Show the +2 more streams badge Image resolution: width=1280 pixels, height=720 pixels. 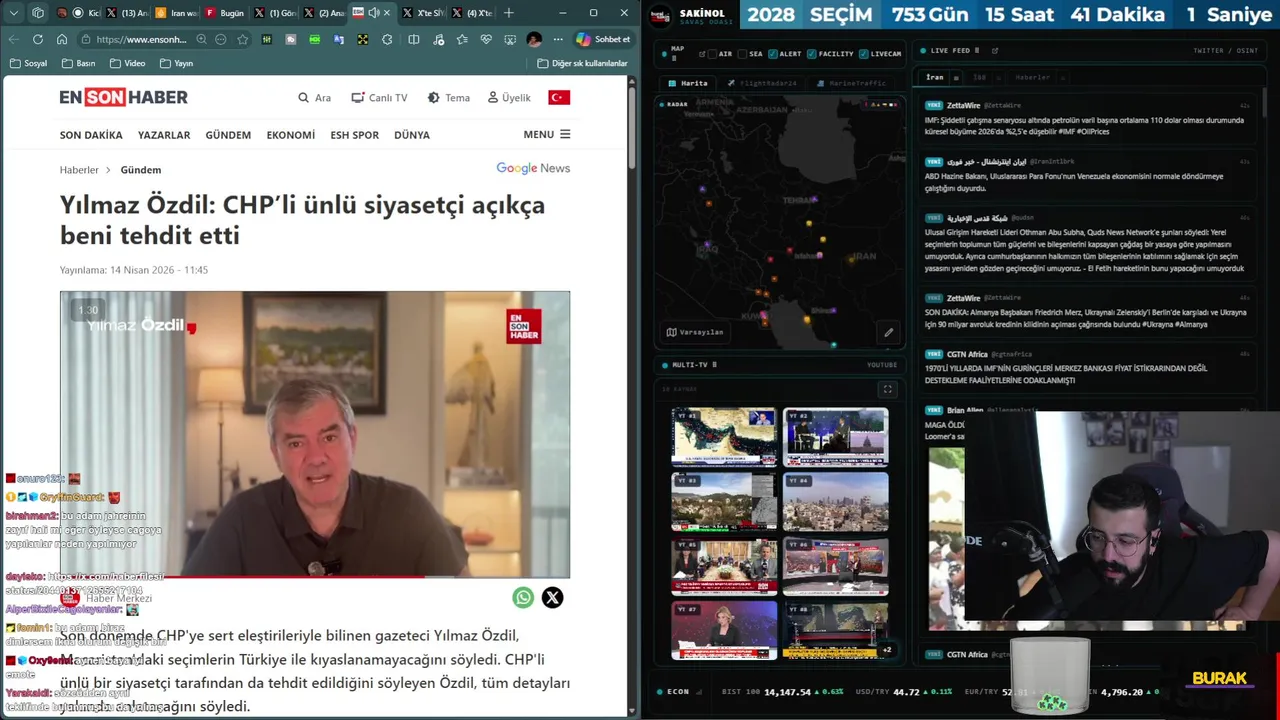[x=886, y=650]
